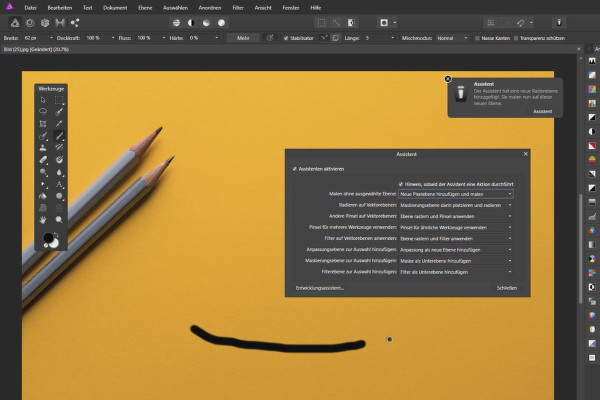Select the Blur droplet tool
Viewport: 600px width, 400px height.
[59, 172]
